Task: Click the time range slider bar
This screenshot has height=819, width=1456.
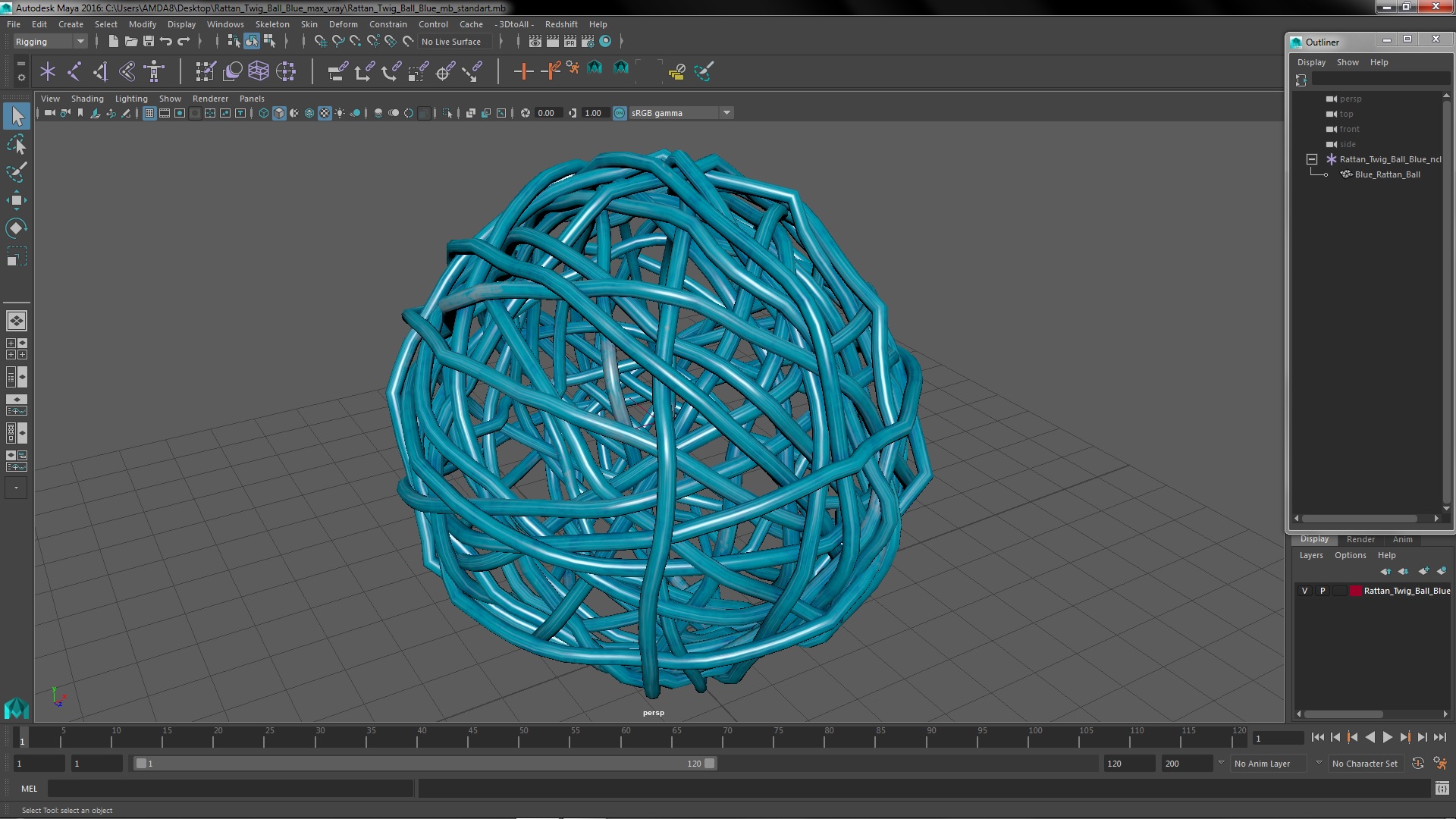Action: [x=425, y=764]
